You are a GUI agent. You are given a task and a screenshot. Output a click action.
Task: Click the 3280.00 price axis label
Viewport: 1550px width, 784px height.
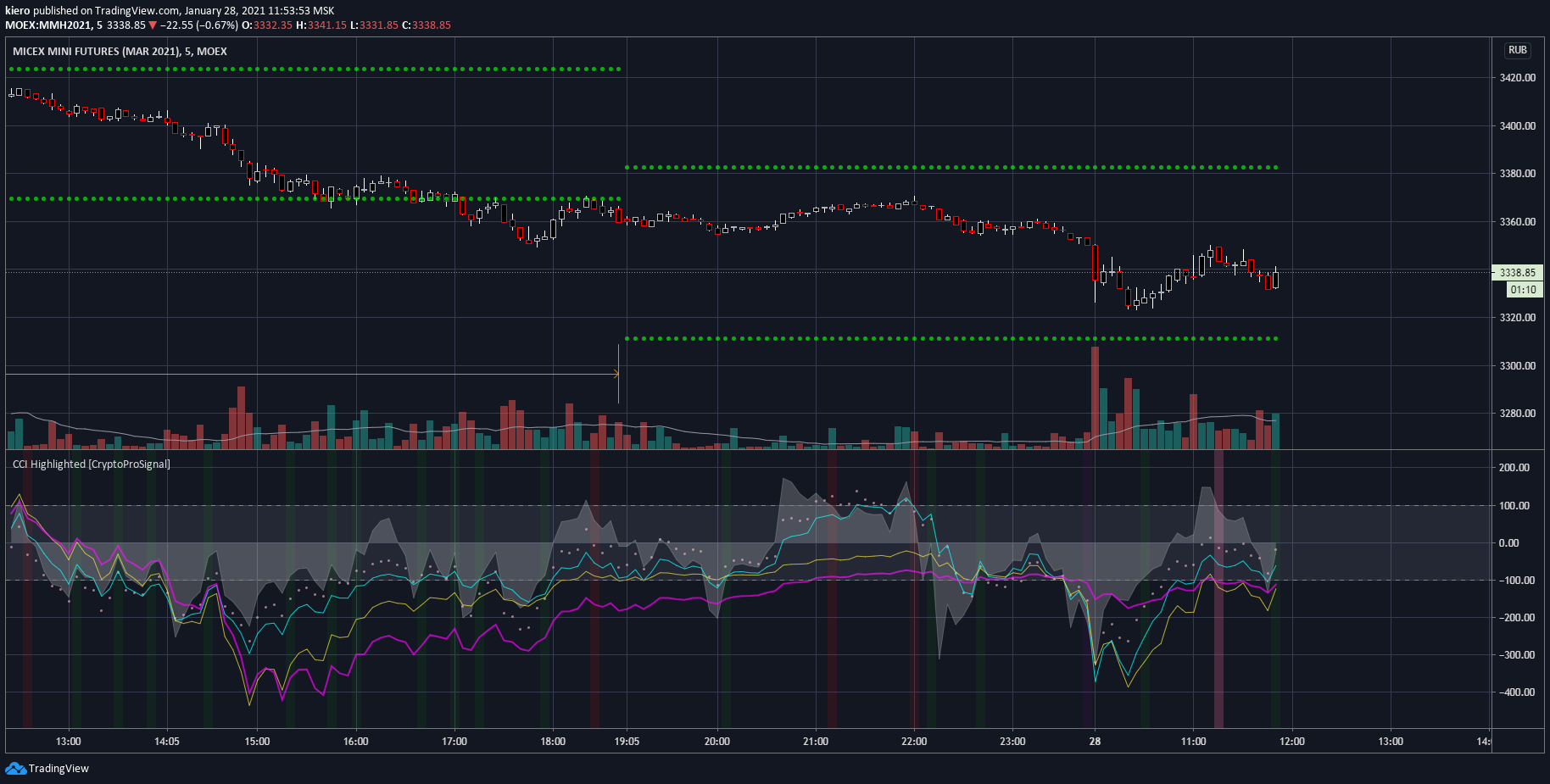[x=1518, y=414]
